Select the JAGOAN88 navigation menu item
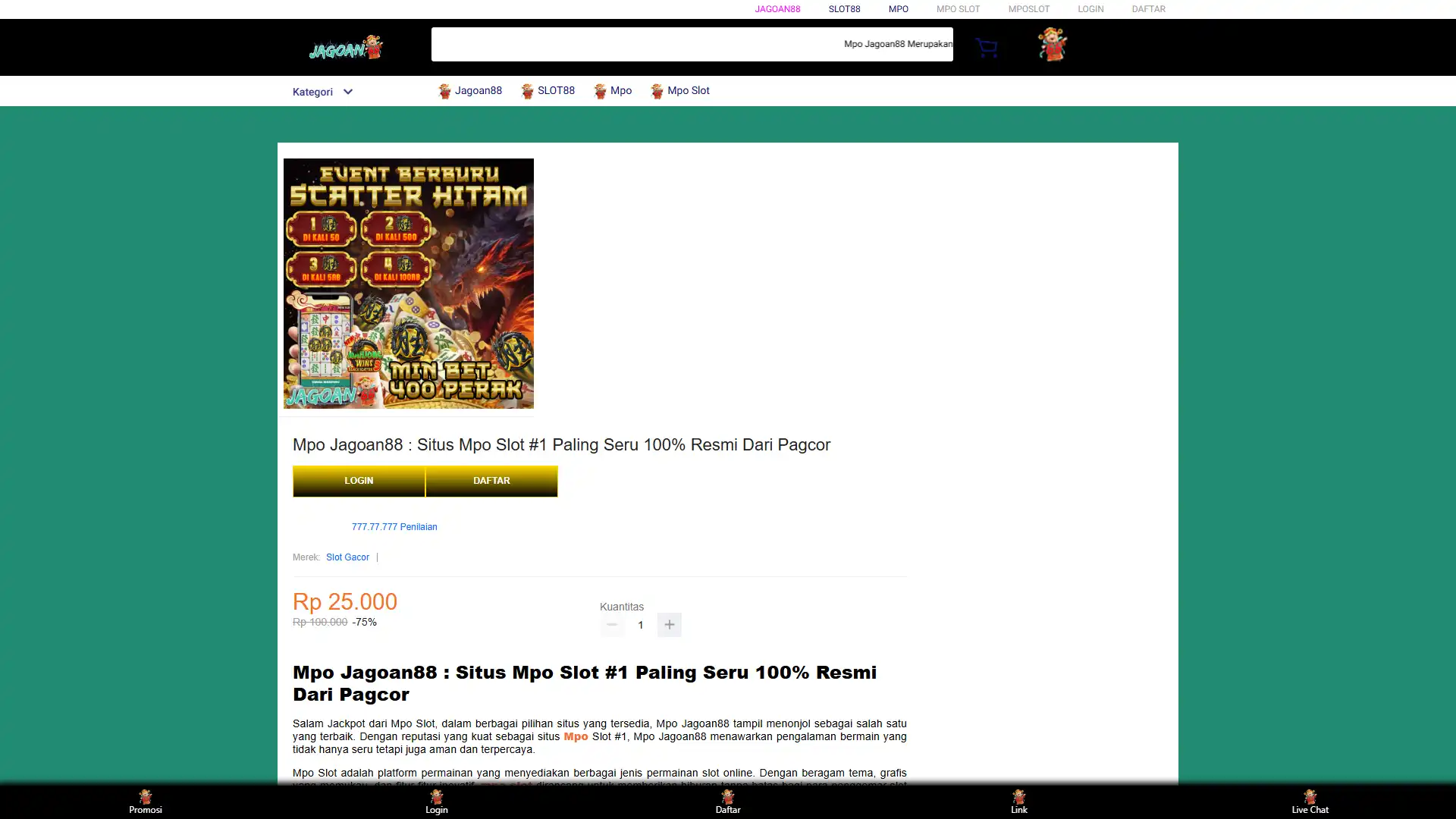The height and width of the screenshot is (819, 1456). (777, 8)
